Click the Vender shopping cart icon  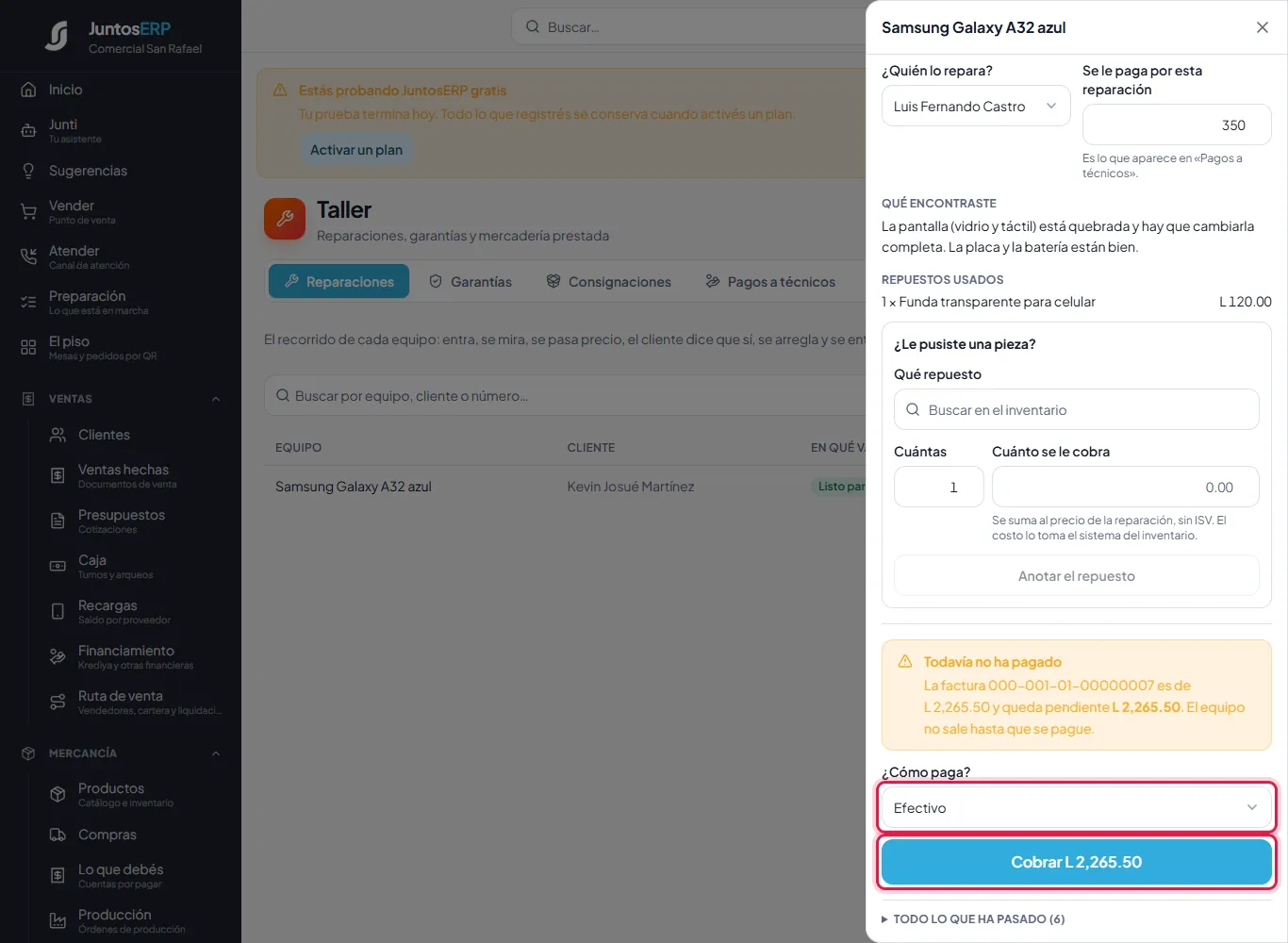tap(28, 211)
